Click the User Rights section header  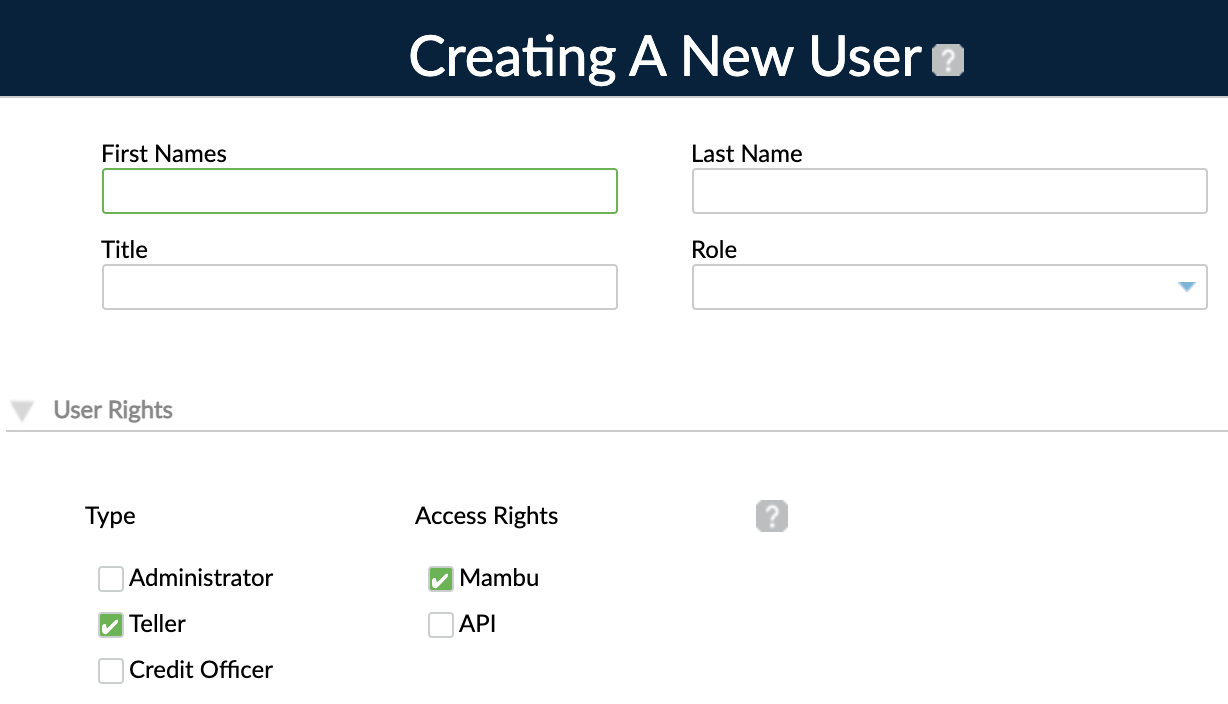coord(113,410)
